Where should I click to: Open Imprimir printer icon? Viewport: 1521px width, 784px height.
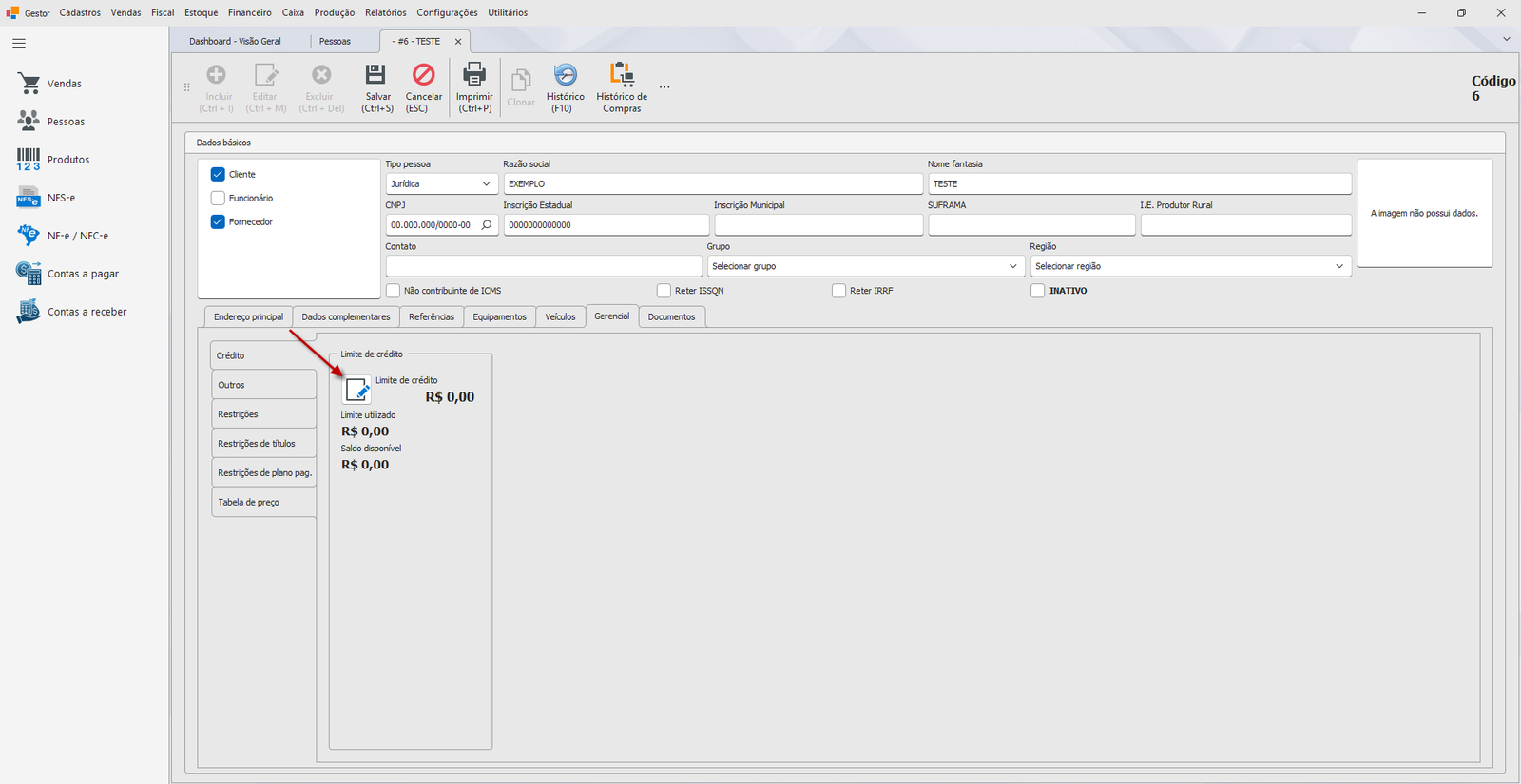click(x=473, y=74)
